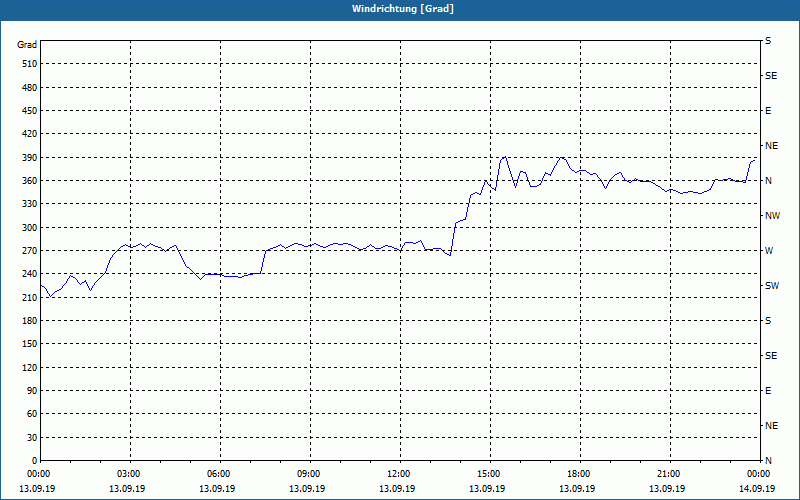Select the 390 y-axis value
This screenshot has width=800, height=500.
coord(30,158)
